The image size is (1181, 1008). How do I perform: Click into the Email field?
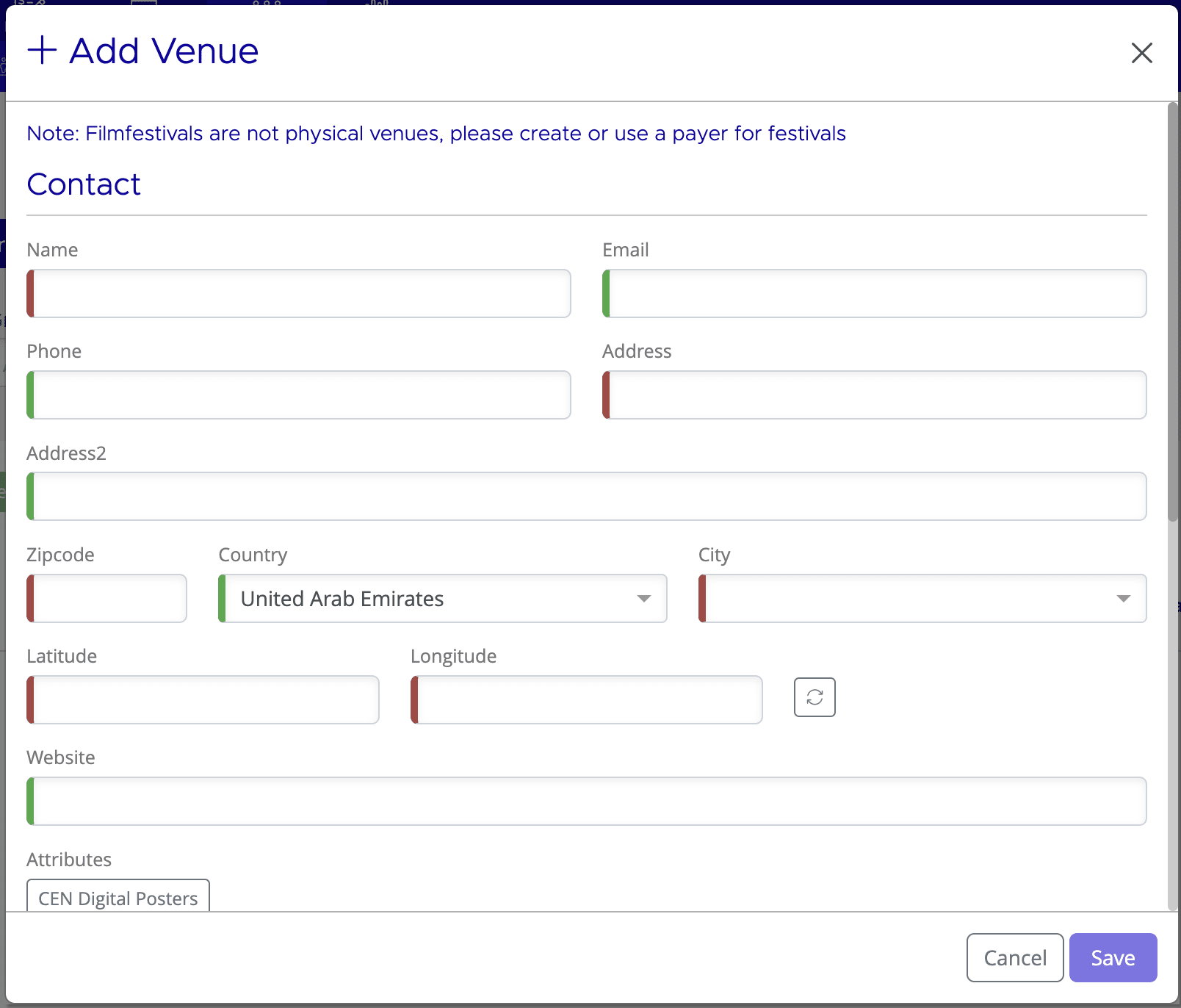tap(874, 293)
